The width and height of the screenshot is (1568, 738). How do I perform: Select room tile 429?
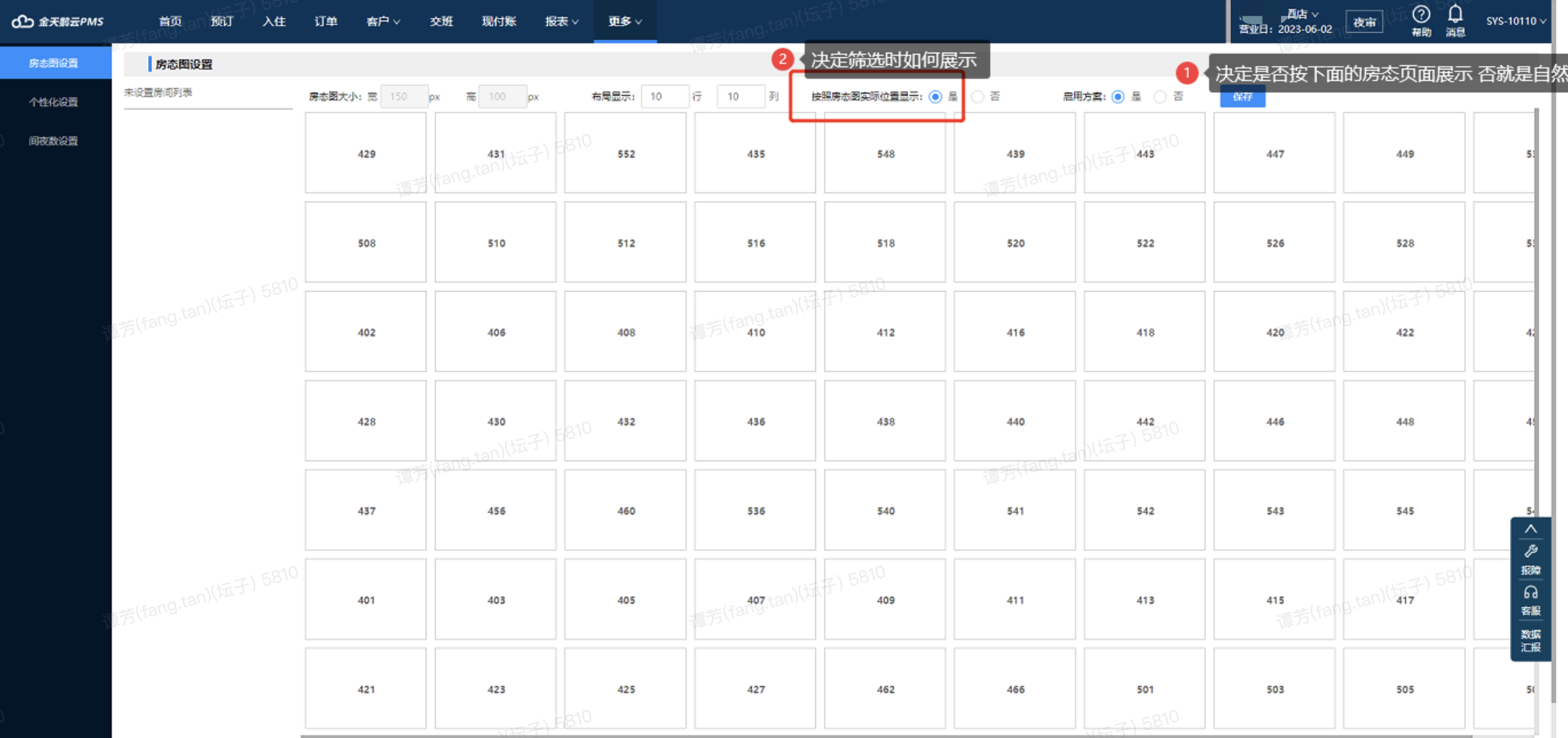(x=366, y=153)
